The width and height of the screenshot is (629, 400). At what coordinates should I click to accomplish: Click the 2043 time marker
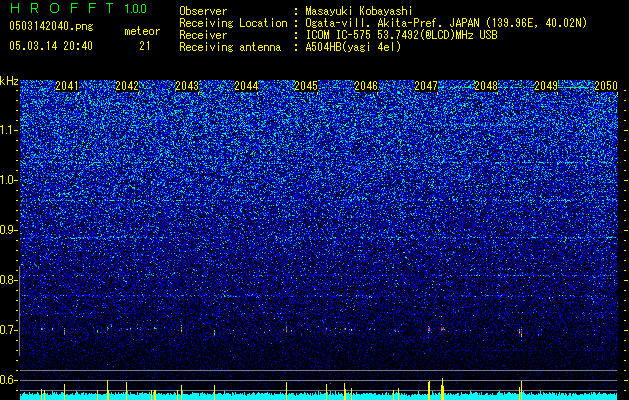click(187, 86)
